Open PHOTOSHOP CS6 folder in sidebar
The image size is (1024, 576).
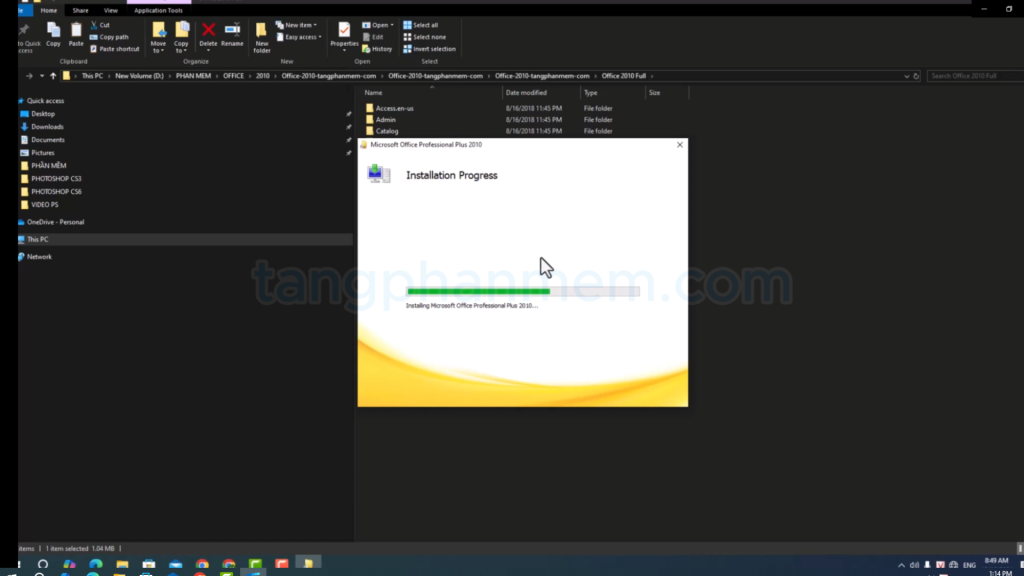pyautogui.click(x=56, y=191)
